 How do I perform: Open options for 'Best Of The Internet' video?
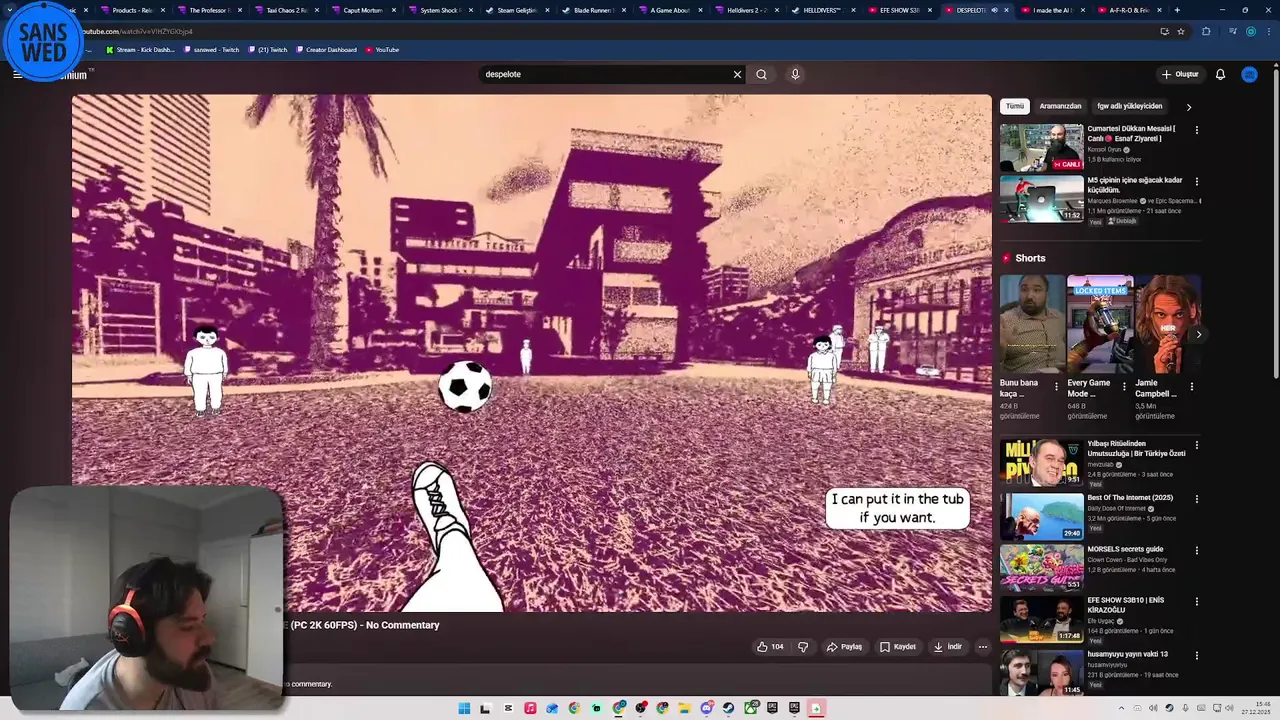(1196, 499)
